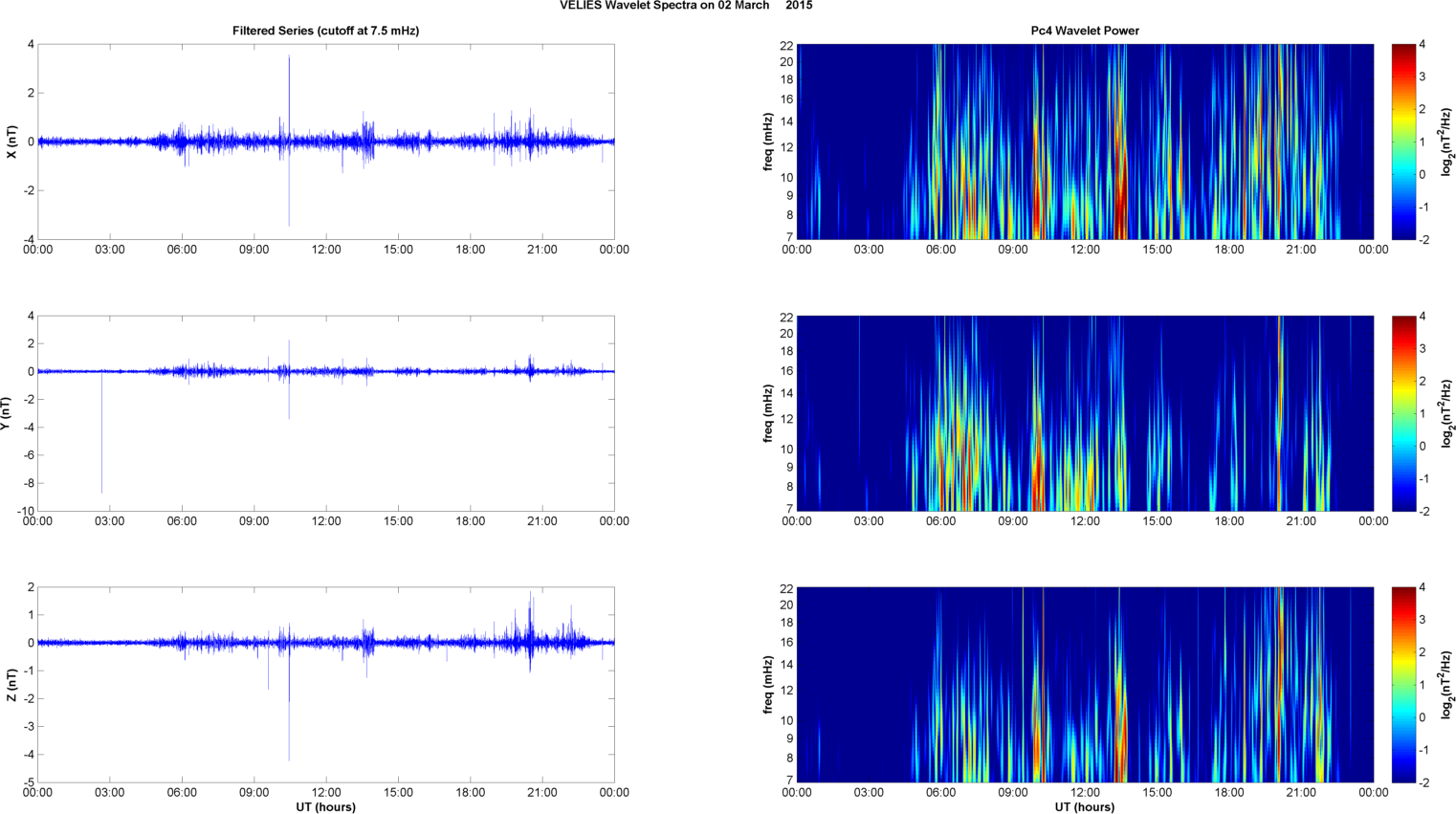Image resolution: width=1456 pixels, height=814 pixels.
Task: Click the top spectrogram's log2(nT²/Hz) colorbar label
Action: click(x=1447, y=142)
